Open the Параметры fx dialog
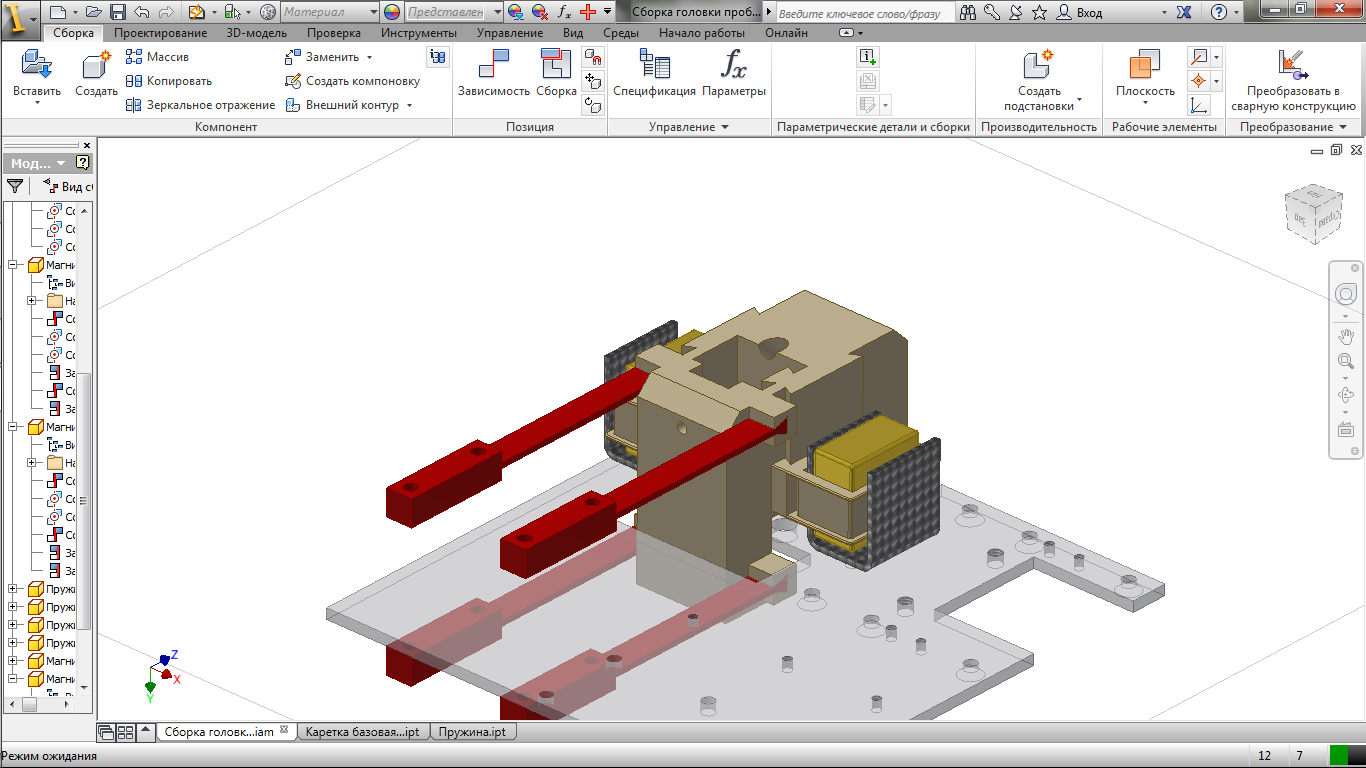The image size is (1366, 768). click(733, 68)
